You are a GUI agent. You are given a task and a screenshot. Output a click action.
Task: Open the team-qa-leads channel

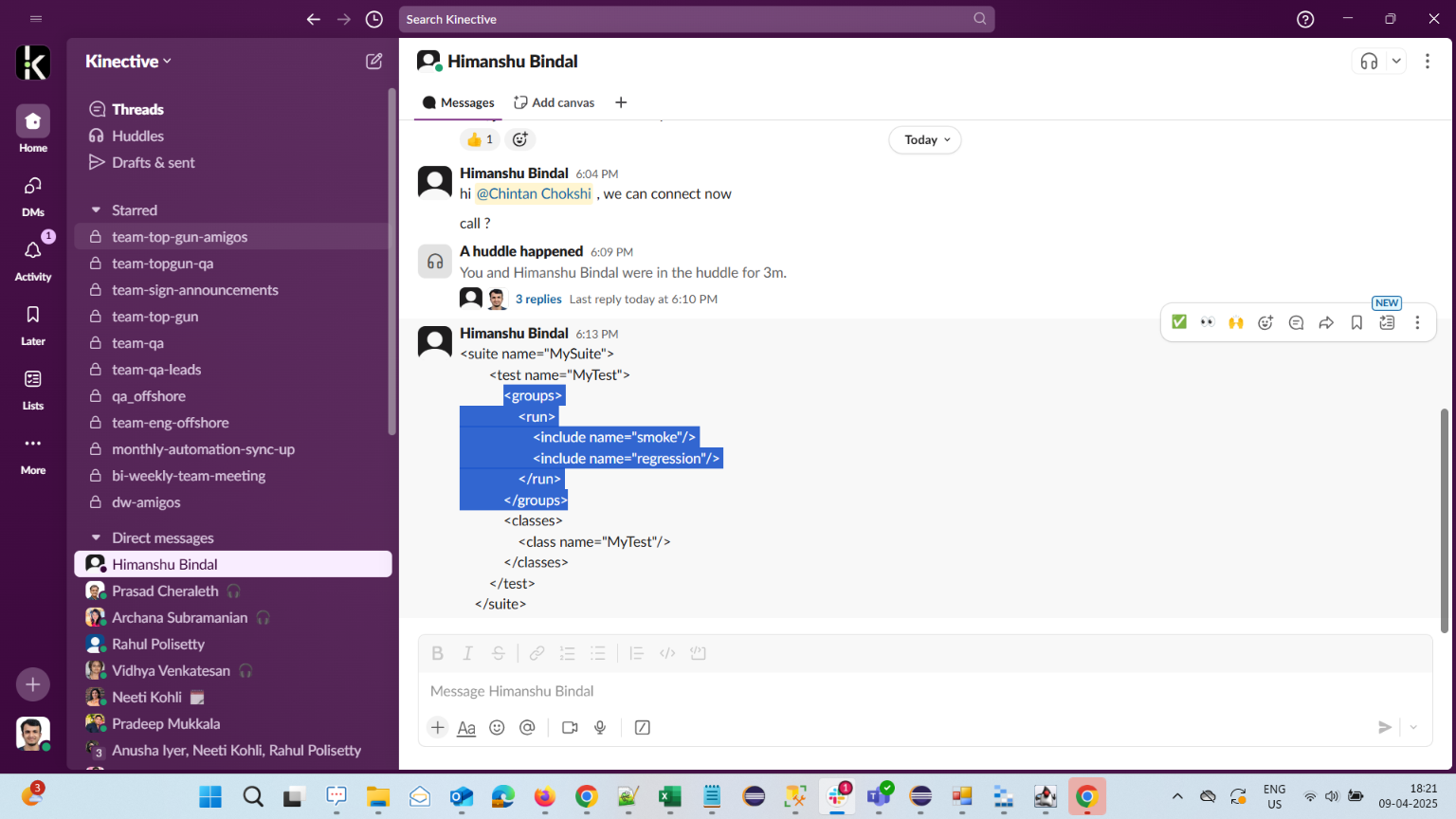[x=232, y=370]
